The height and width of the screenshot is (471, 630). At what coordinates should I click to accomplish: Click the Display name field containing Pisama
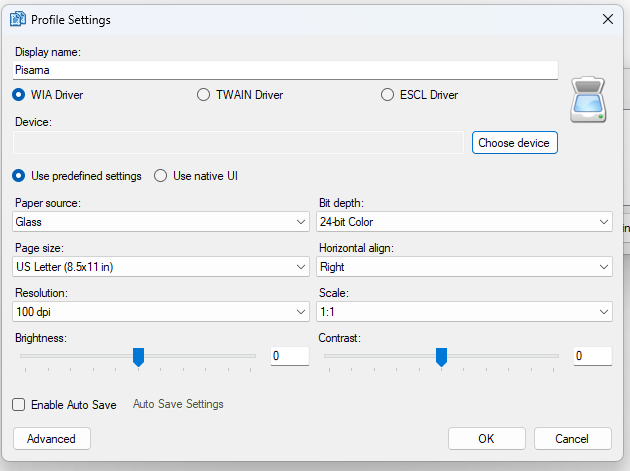click(x=285, y=70)
